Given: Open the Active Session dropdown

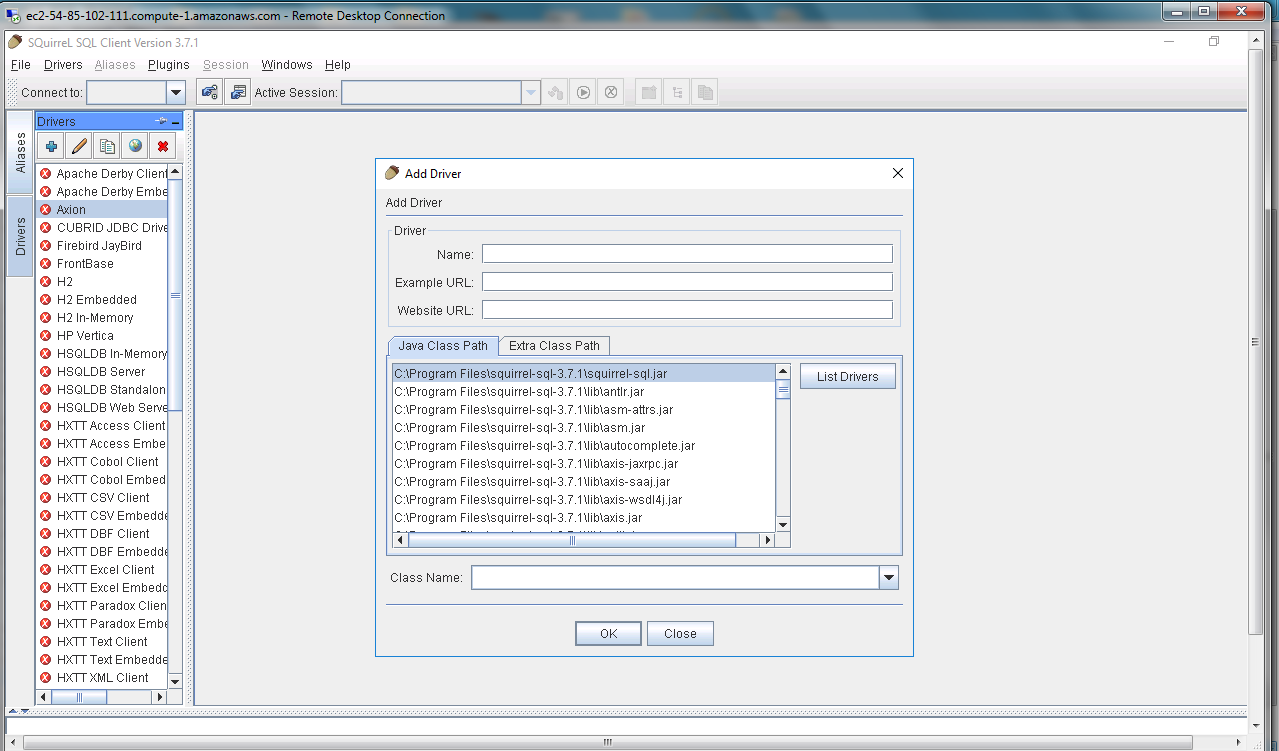Looking at the screenshot, I should click(531, 93).
